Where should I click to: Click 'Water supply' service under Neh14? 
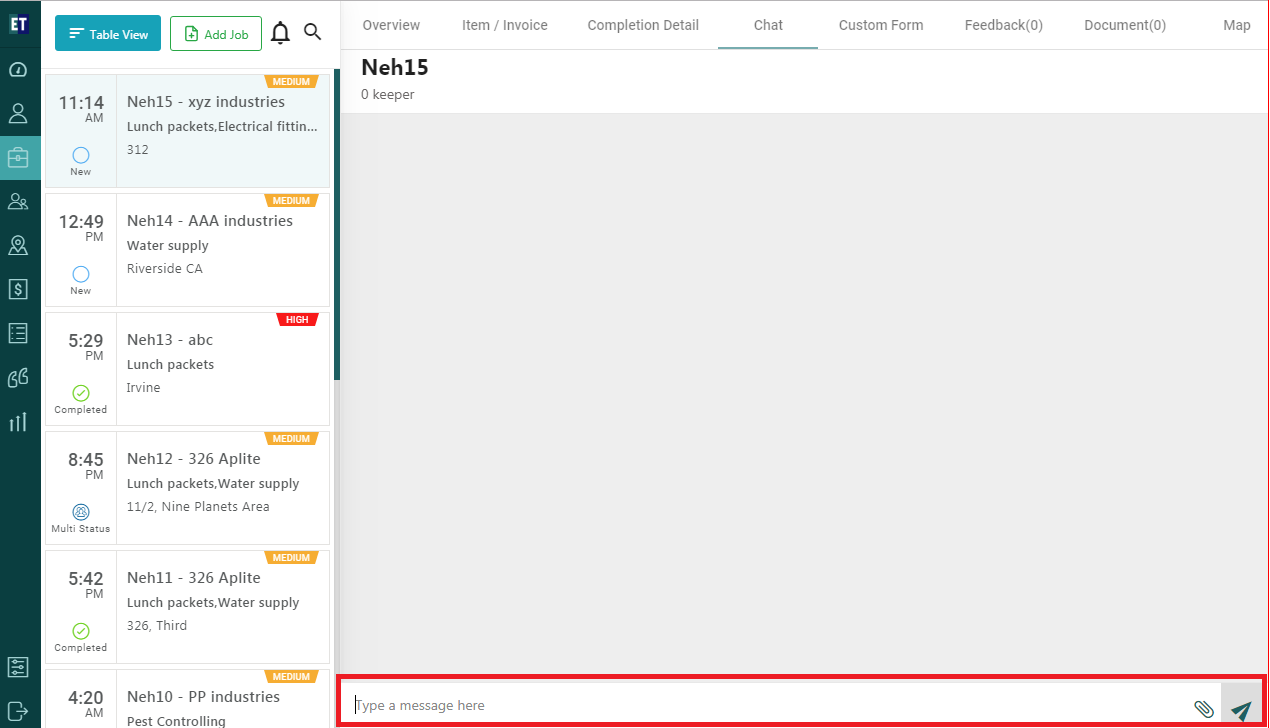(168, 246)
